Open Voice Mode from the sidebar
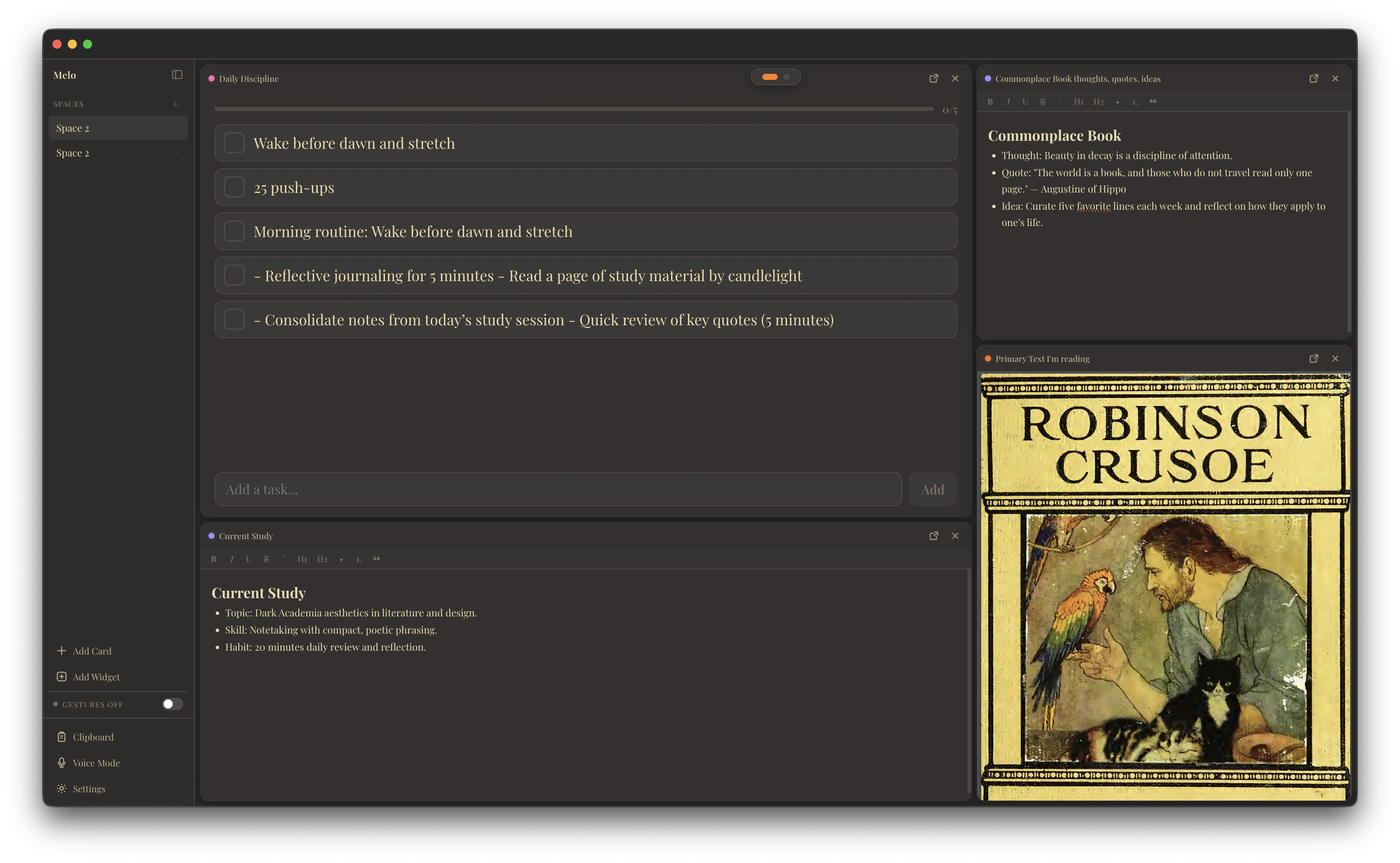The image size is (1400, 863). point(95,763)
